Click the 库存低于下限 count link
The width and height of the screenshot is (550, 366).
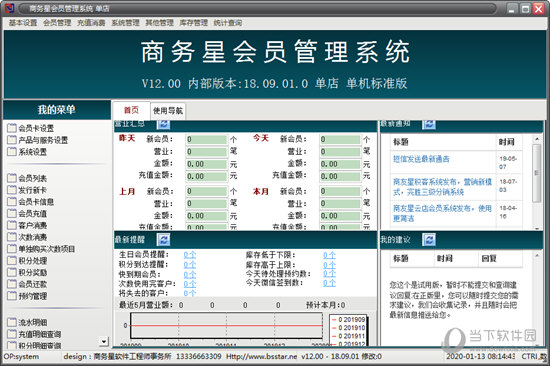(x=329, y=255)
